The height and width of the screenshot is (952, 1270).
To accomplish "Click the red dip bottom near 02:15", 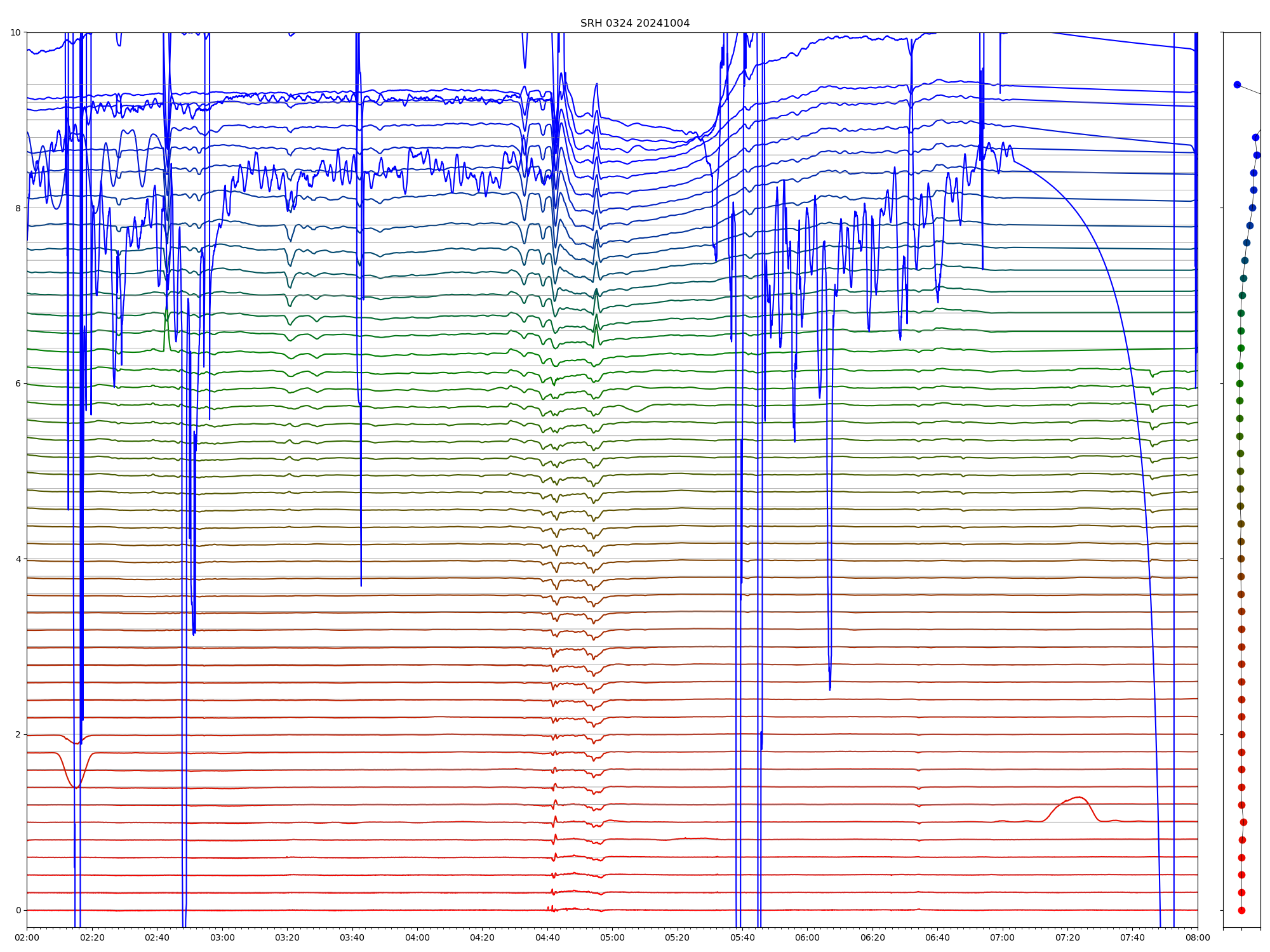I will coord(76,788).
